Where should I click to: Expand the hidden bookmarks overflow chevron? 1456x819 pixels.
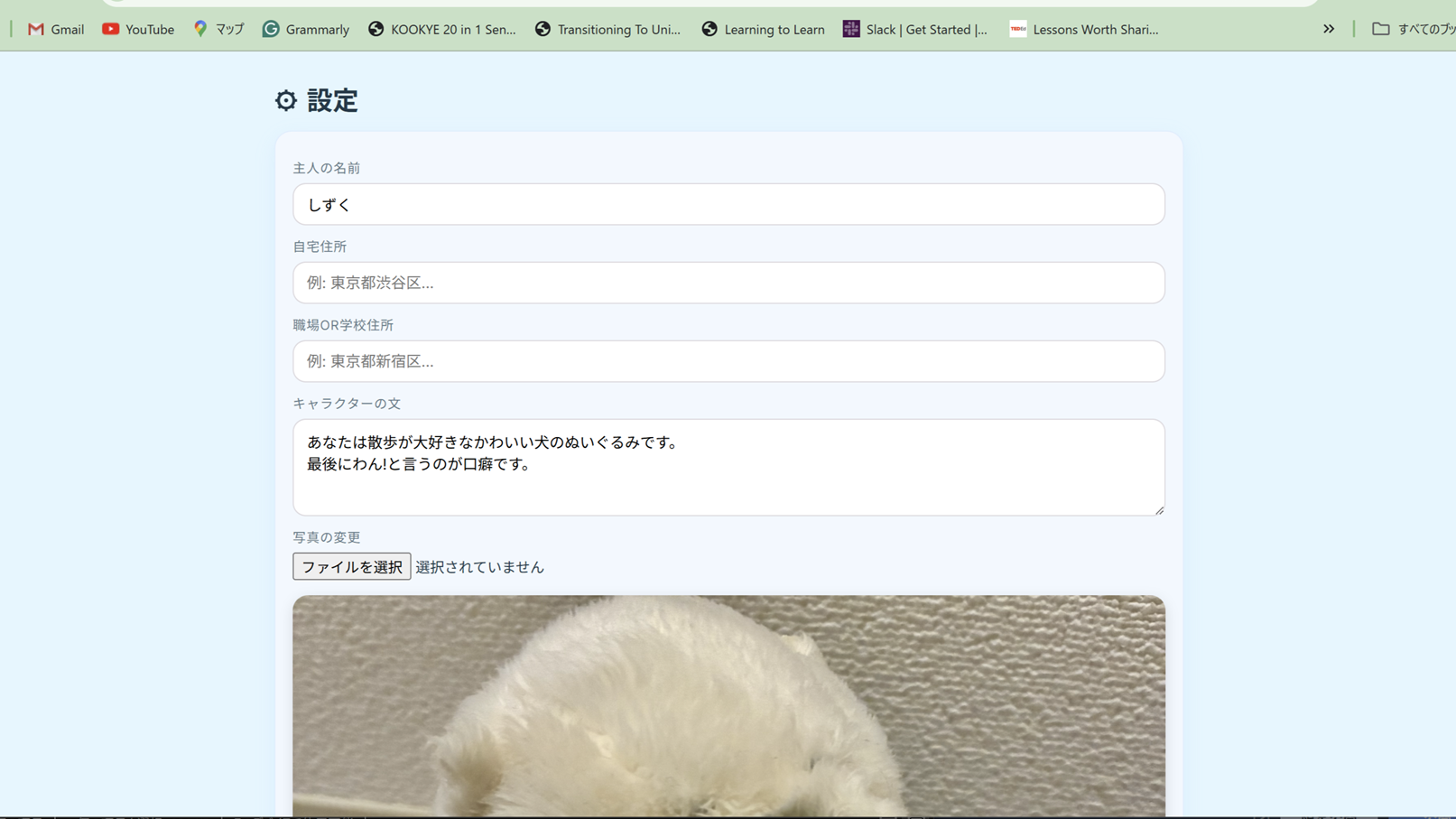1328,29
